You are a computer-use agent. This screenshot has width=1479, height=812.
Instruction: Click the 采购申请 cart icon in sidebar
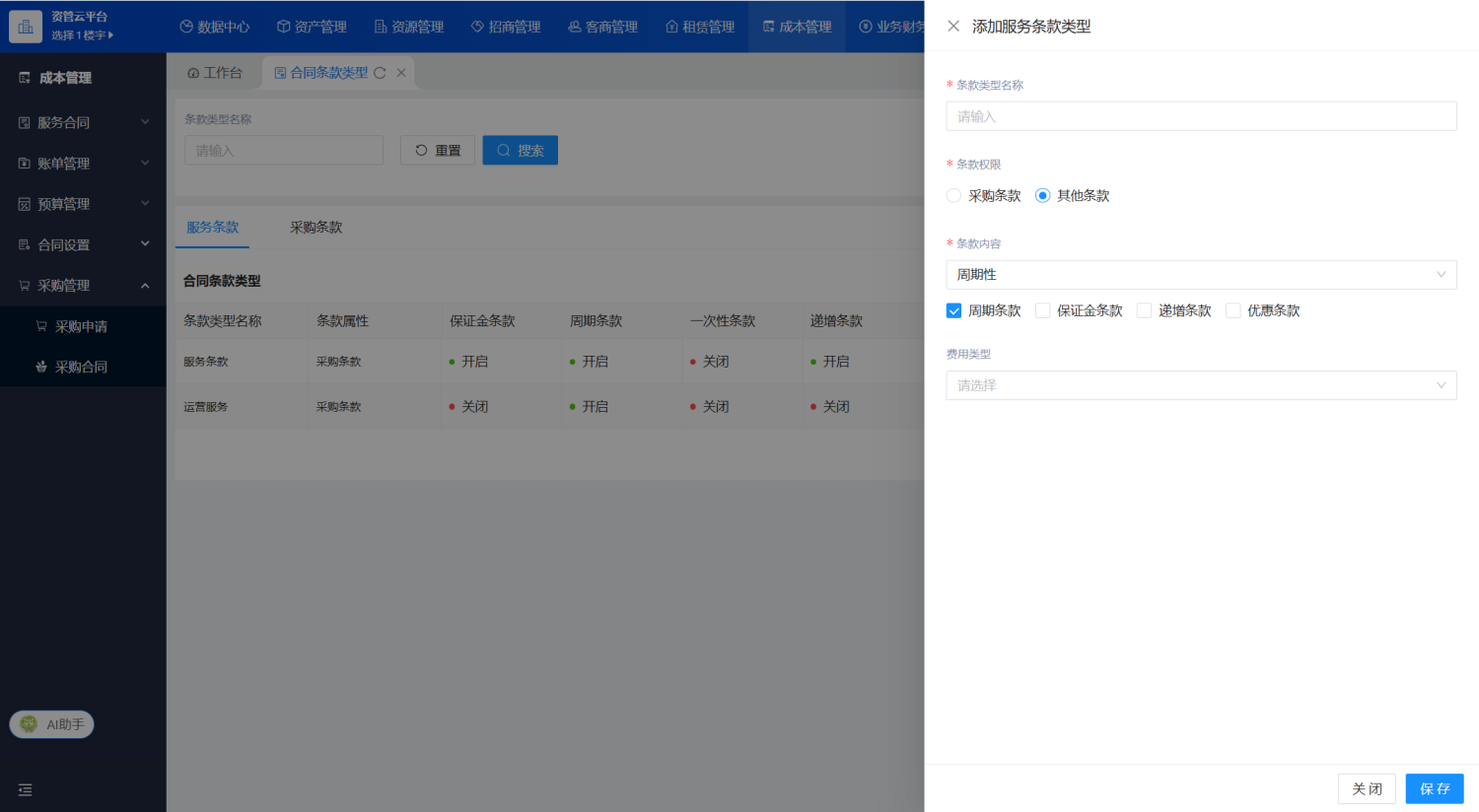click(41, 326)
